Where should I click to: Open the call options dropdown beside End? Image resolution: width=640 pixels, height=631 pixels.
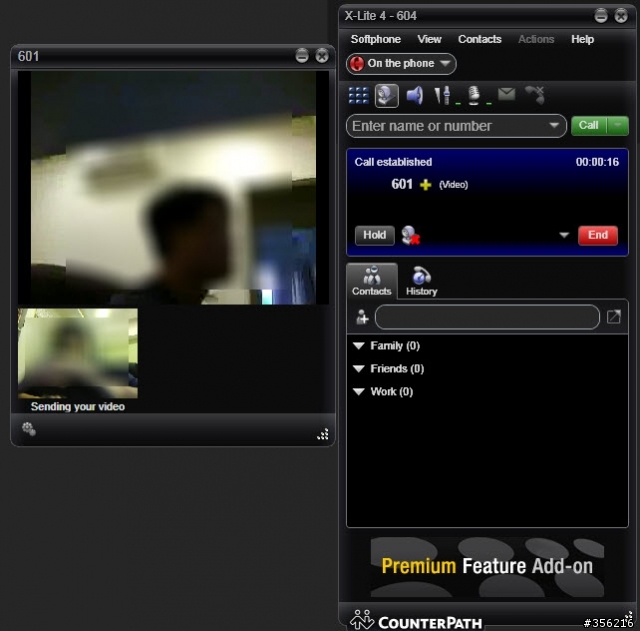click(564, 235)
